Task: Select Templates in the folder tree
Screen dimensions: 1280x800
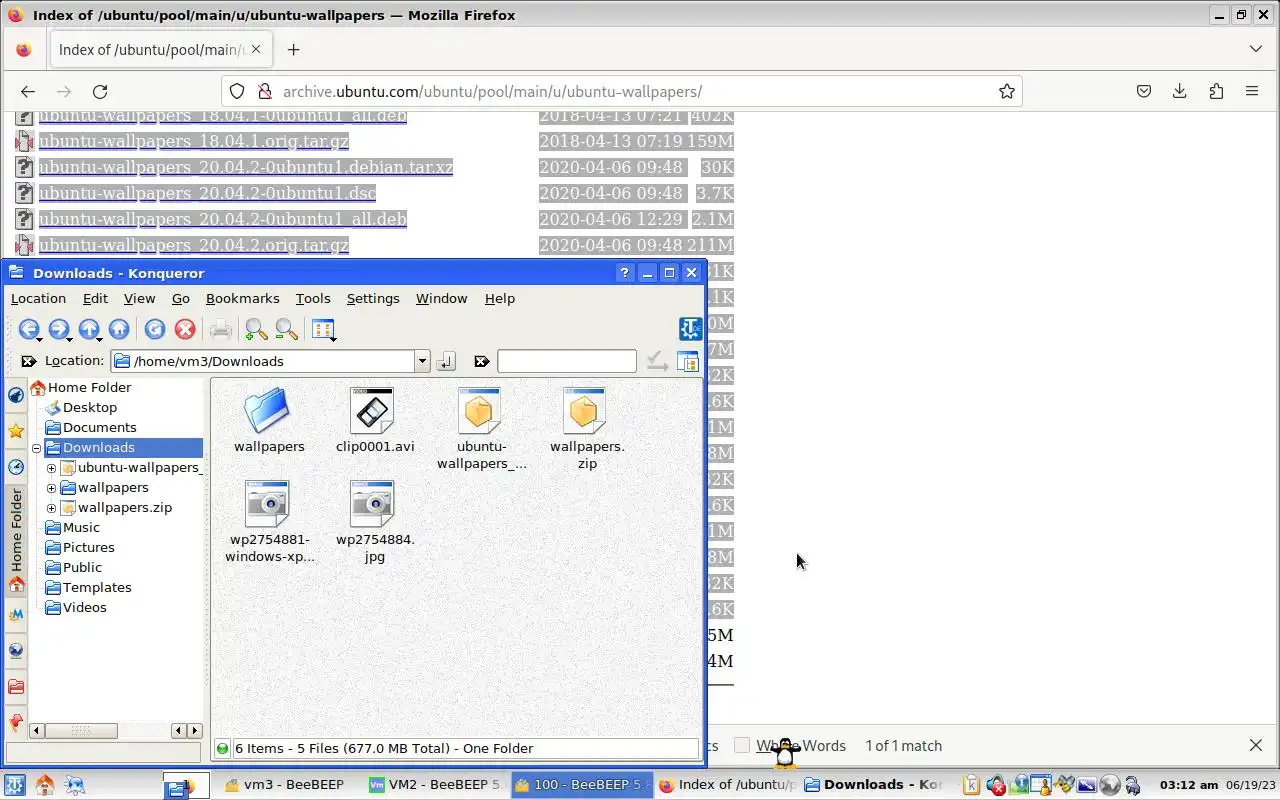Action: (x=97, y=587)
